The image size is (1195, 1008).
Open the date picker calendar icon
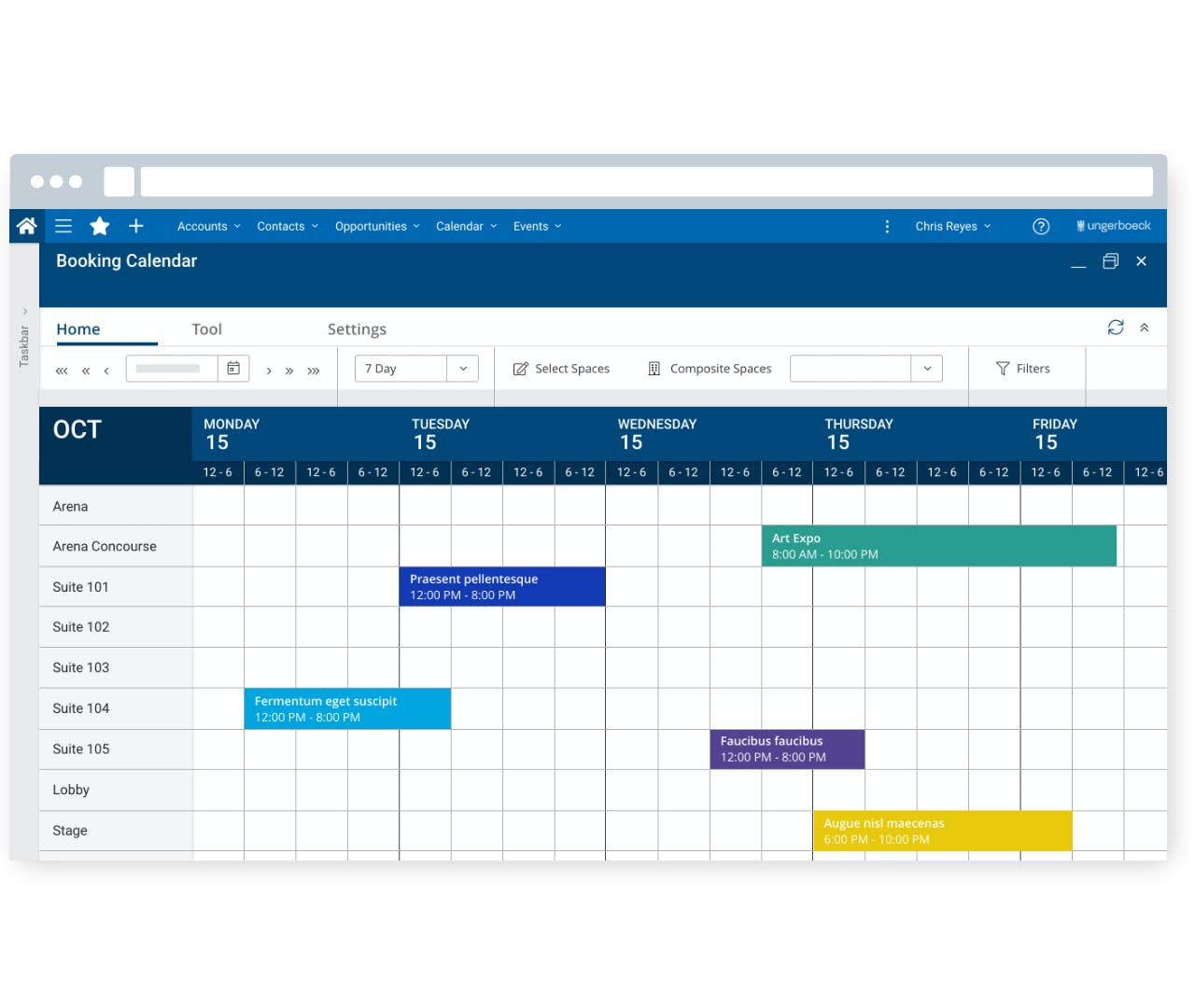(x=233, y=369)
